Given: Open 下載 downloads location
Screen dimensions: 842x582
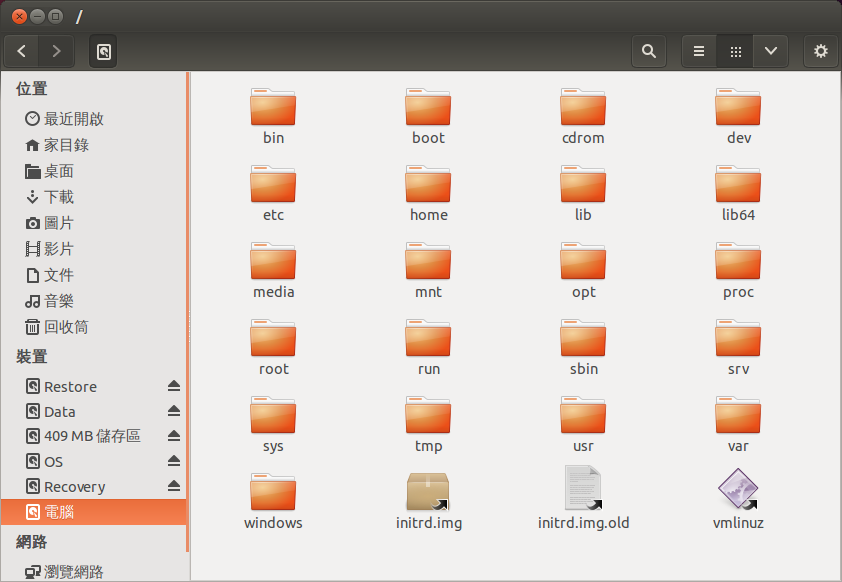Looking at the screenshot, I should (93, 197).
